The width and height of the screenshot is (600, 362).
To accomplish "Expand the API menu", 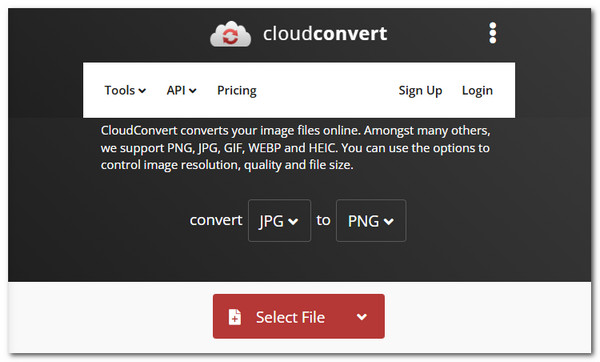I will (x=181, y=90).
